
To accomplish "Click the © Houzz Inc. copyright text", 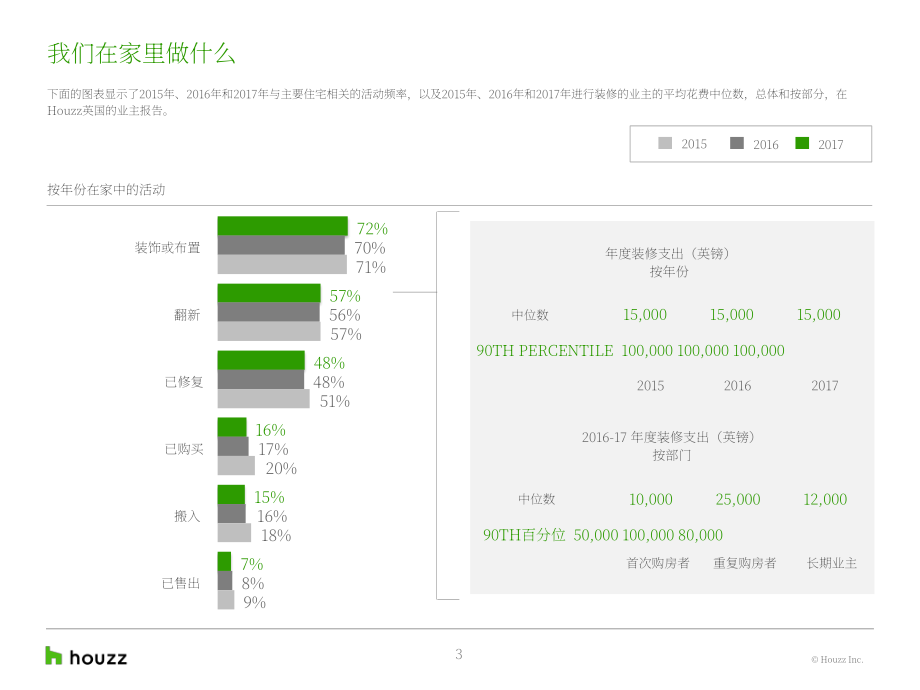I will [837, 659].
